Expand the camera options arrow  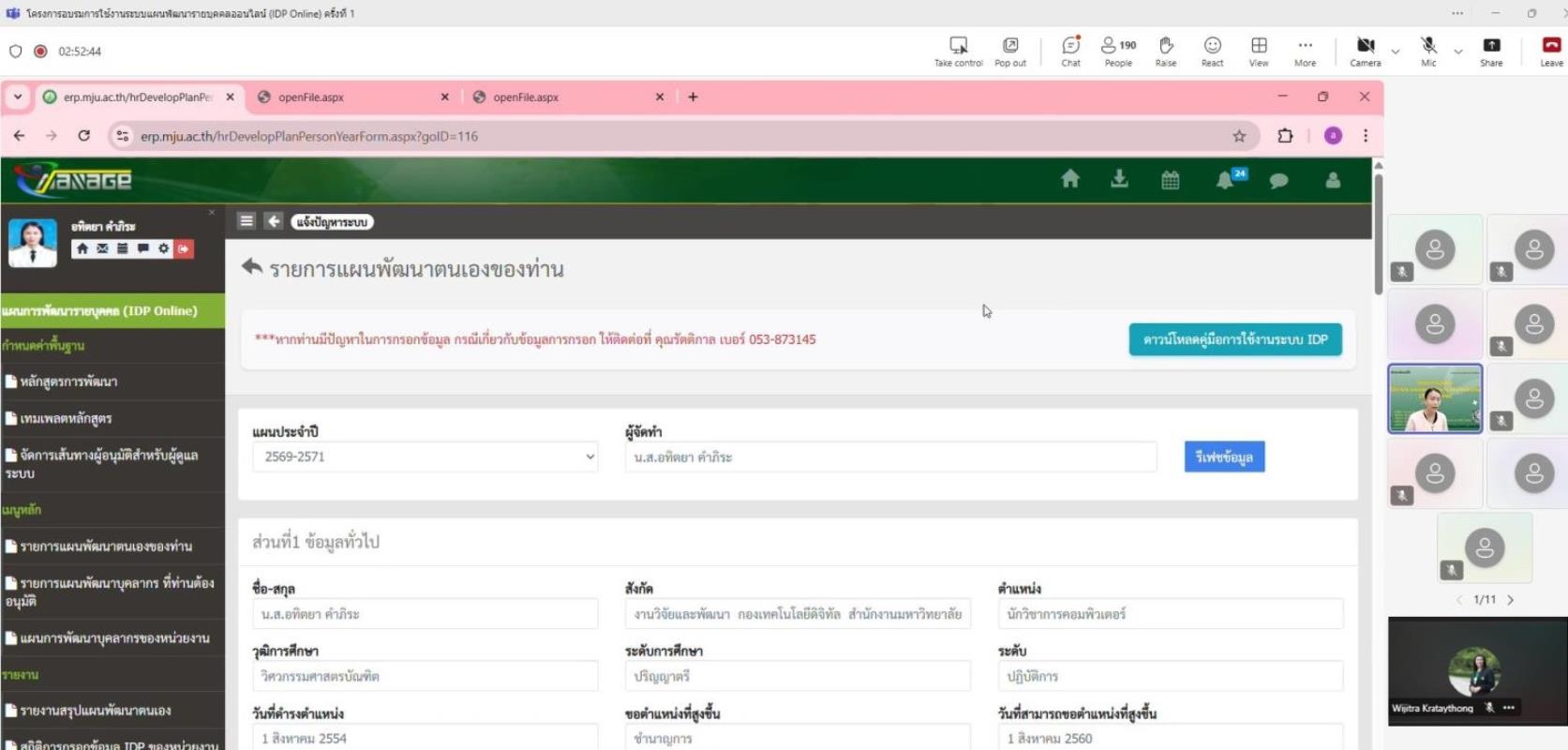pyautogui.click(x=1396, y=52)
